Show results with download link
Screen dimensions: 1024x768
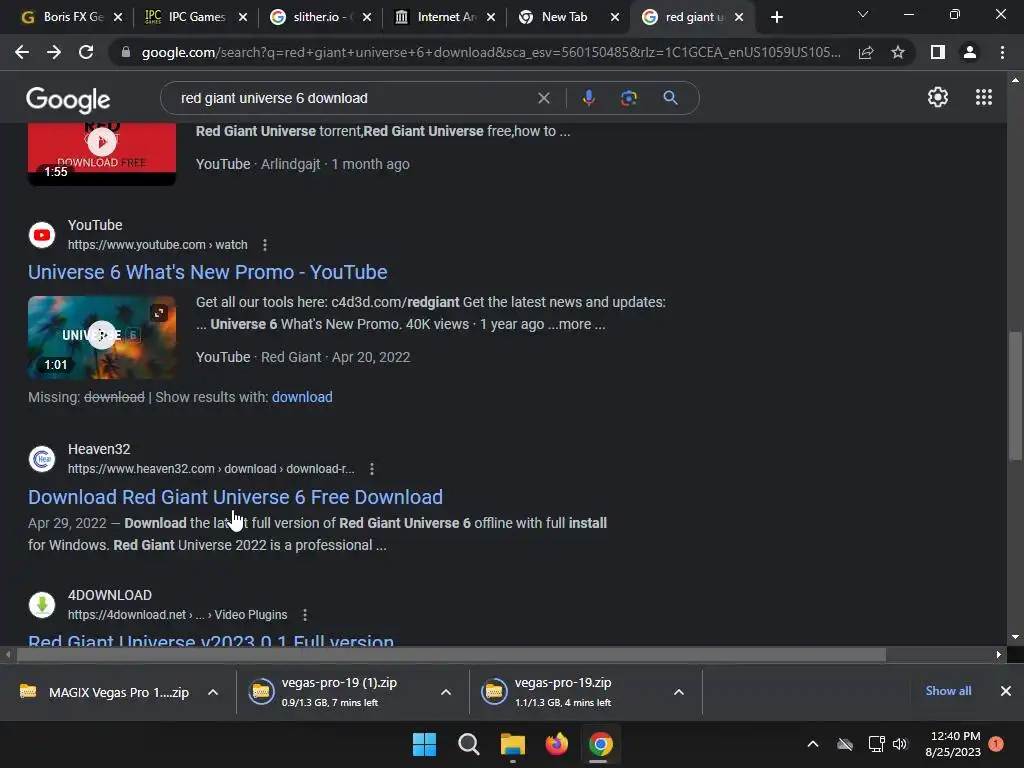click(x=302, y=397)
